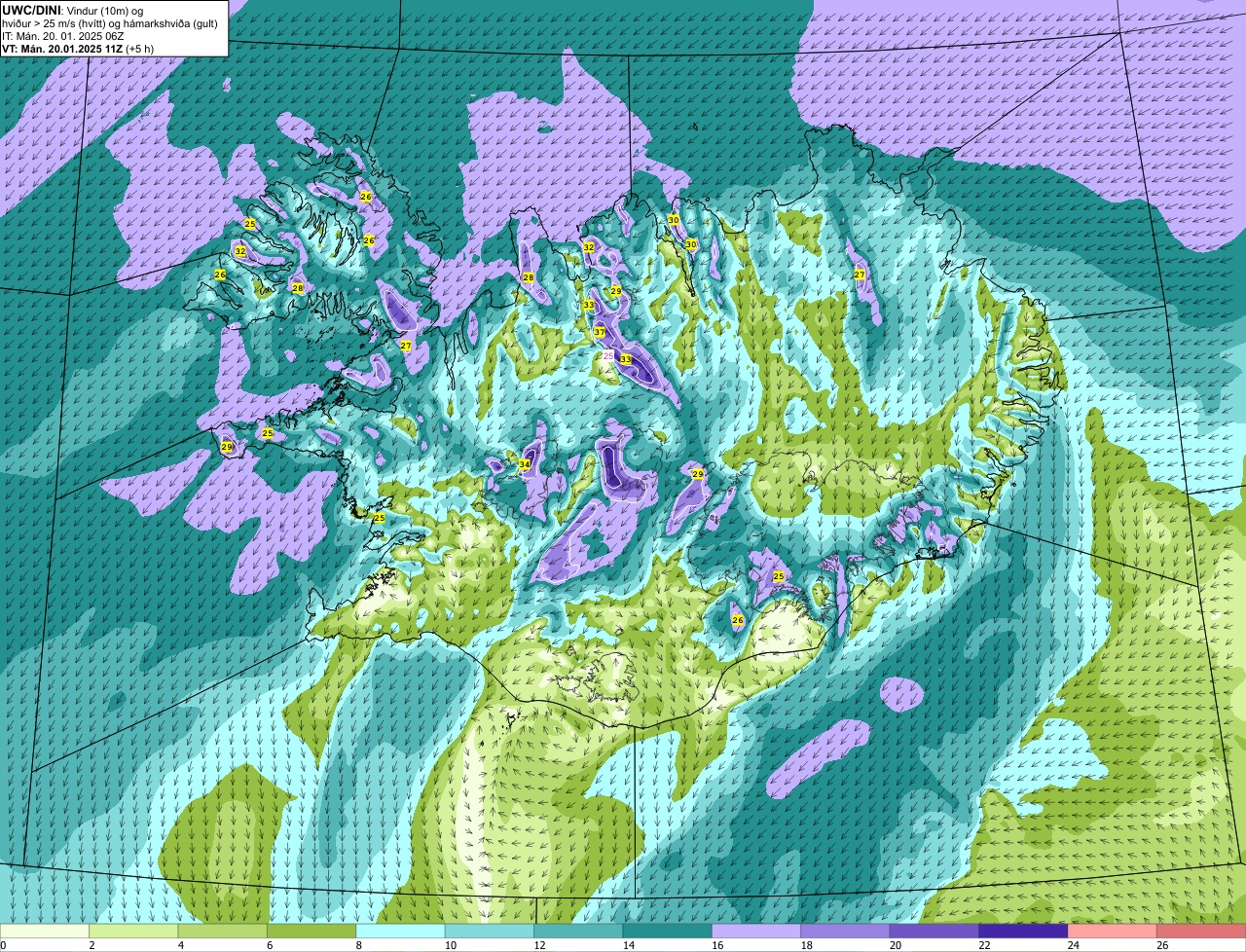1246x952 pixels.
Task: Click the legend scale value 26
Action: click(1163, 945)
